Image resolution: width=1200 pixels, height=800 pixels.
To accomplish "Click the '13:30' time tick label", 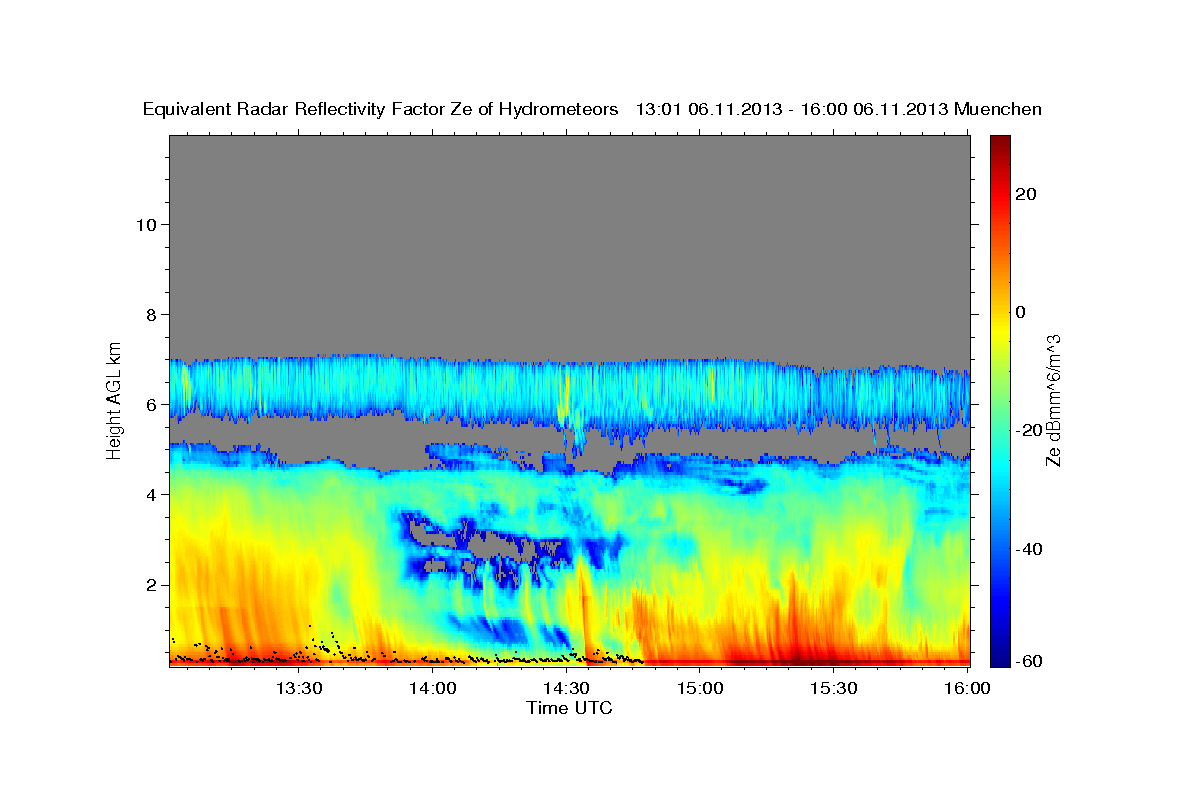I will point(298,689).
